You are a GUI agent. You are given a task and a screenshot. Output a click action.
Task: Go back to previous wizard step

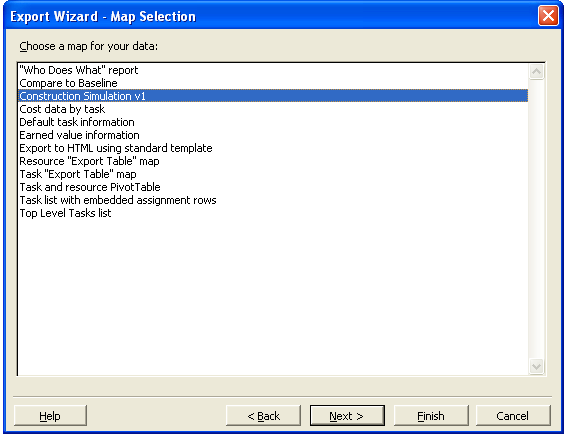pyautogui.click(x=263, y=416)
